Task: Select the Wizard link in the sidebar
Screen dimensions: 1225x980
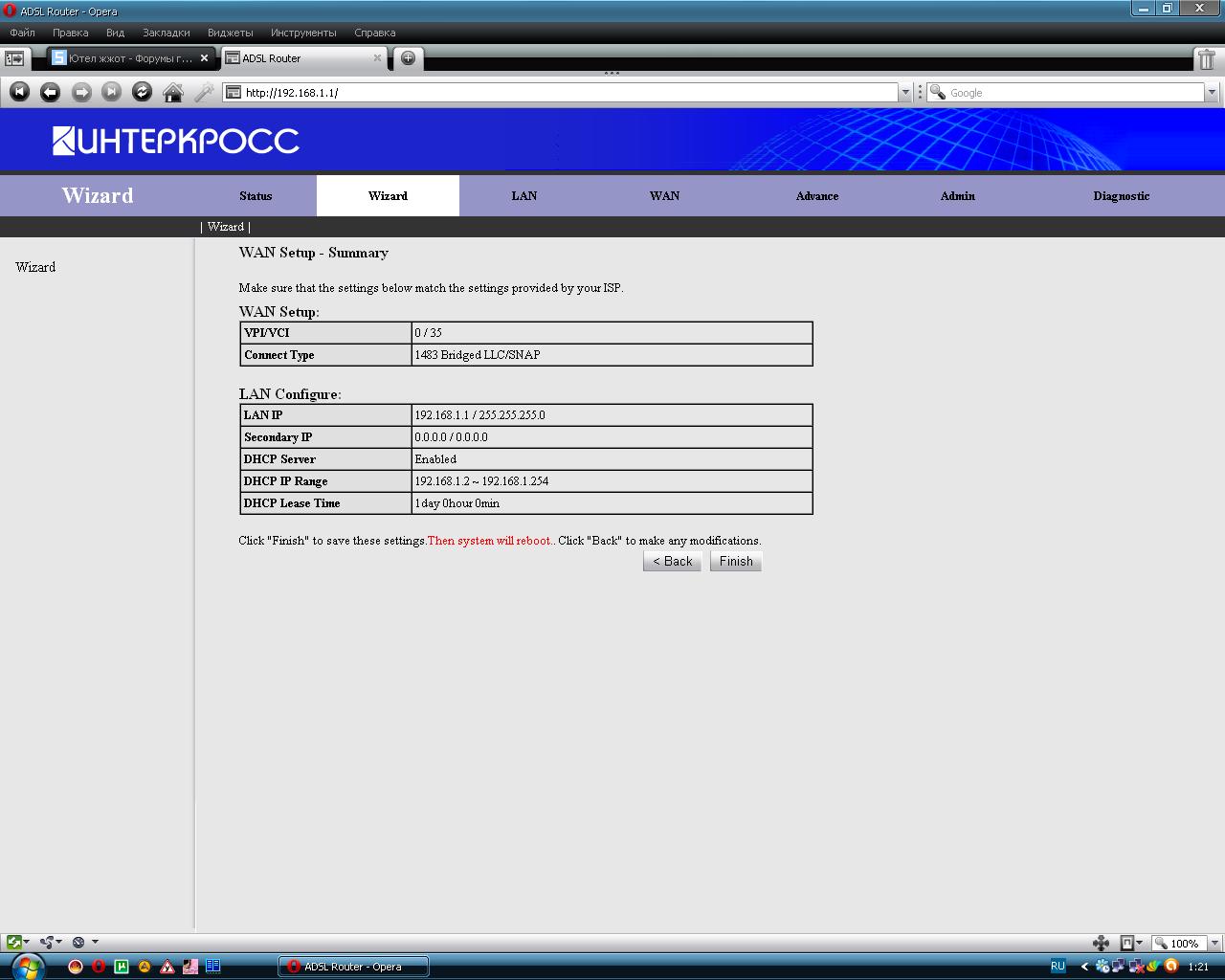Action: click(35, 267)
